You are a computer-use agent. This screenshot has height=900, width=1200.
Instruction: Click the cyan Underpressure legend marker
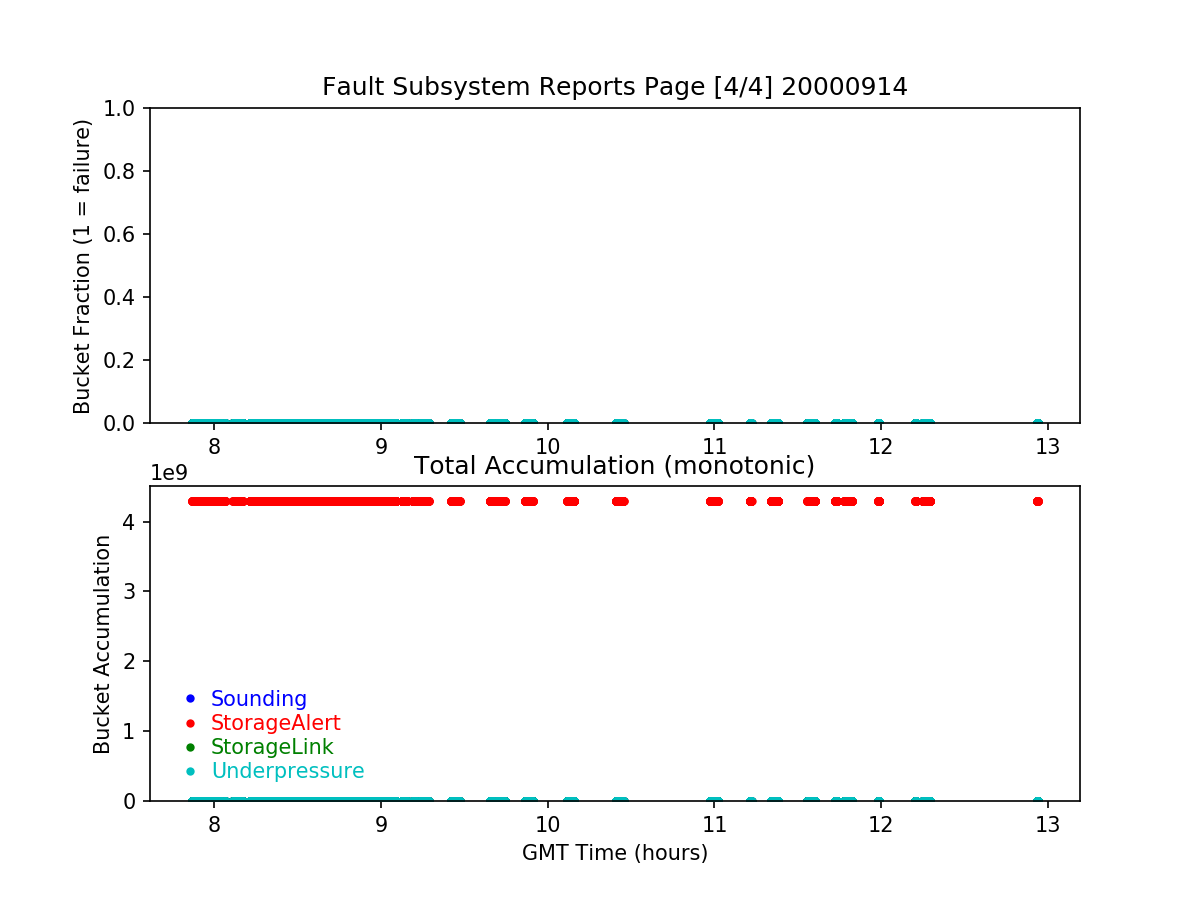[190, 771]
